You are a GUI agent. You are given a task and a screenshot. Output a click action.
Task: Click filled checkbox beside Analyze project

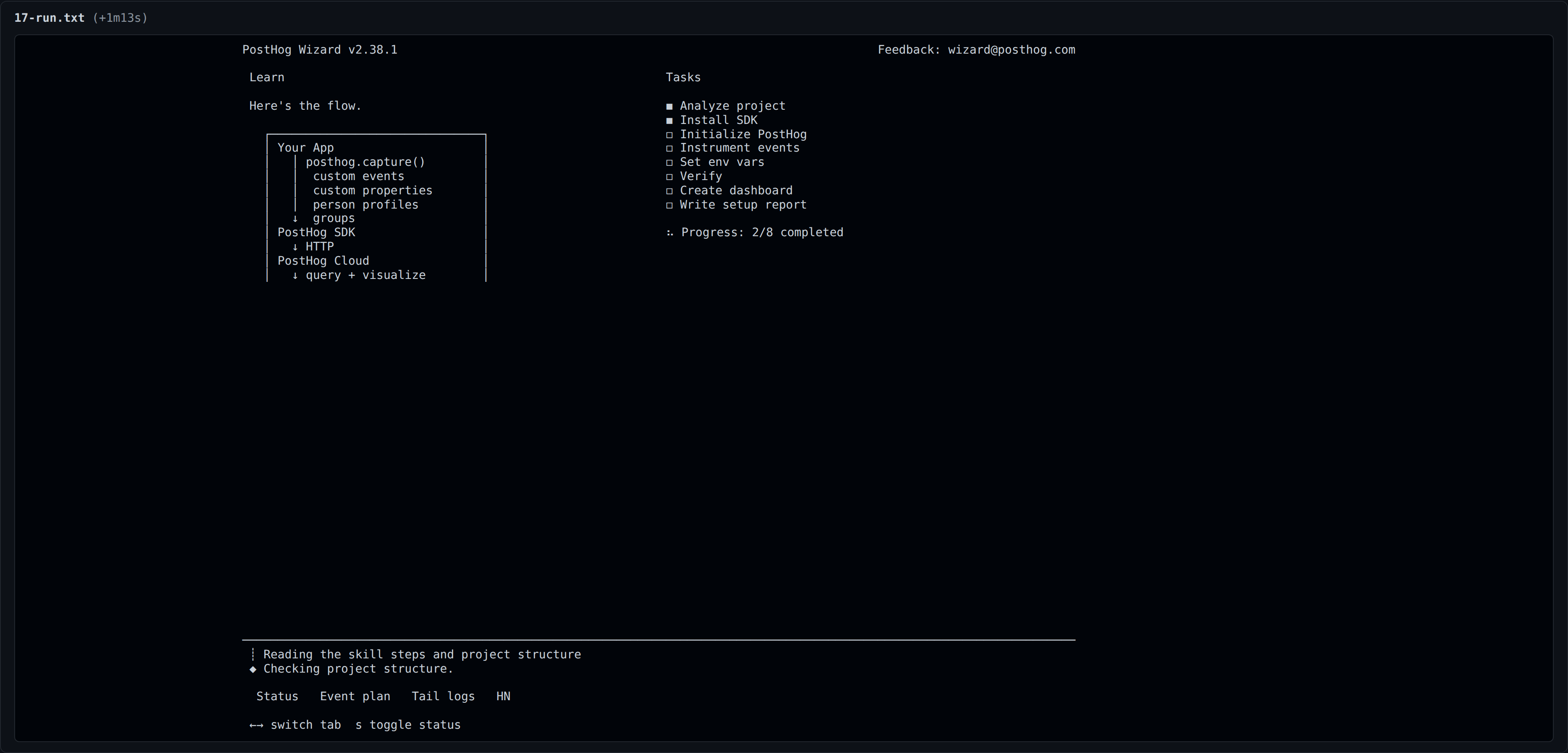click(670, 106)
